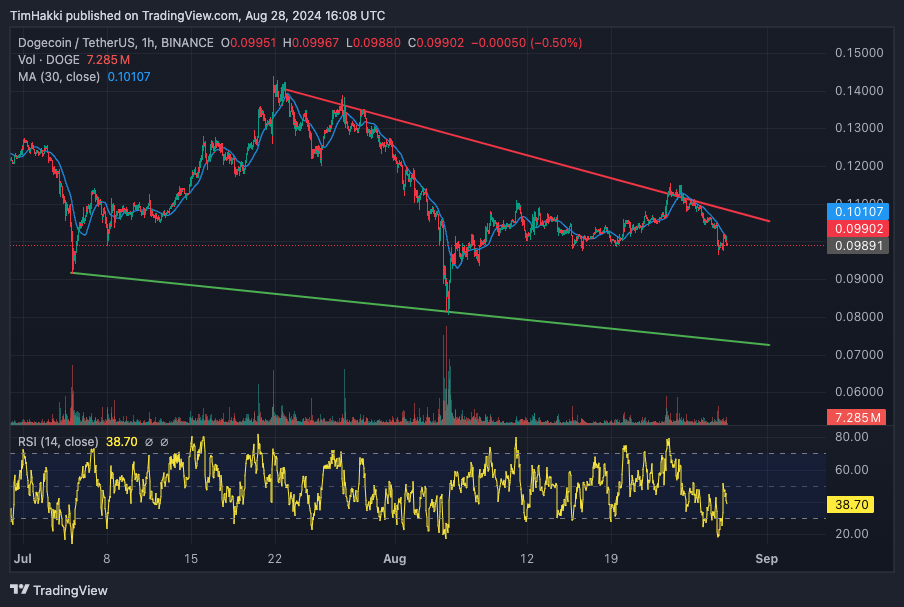
Task: Click Sep on the time axis
Action: pos(767,560)
